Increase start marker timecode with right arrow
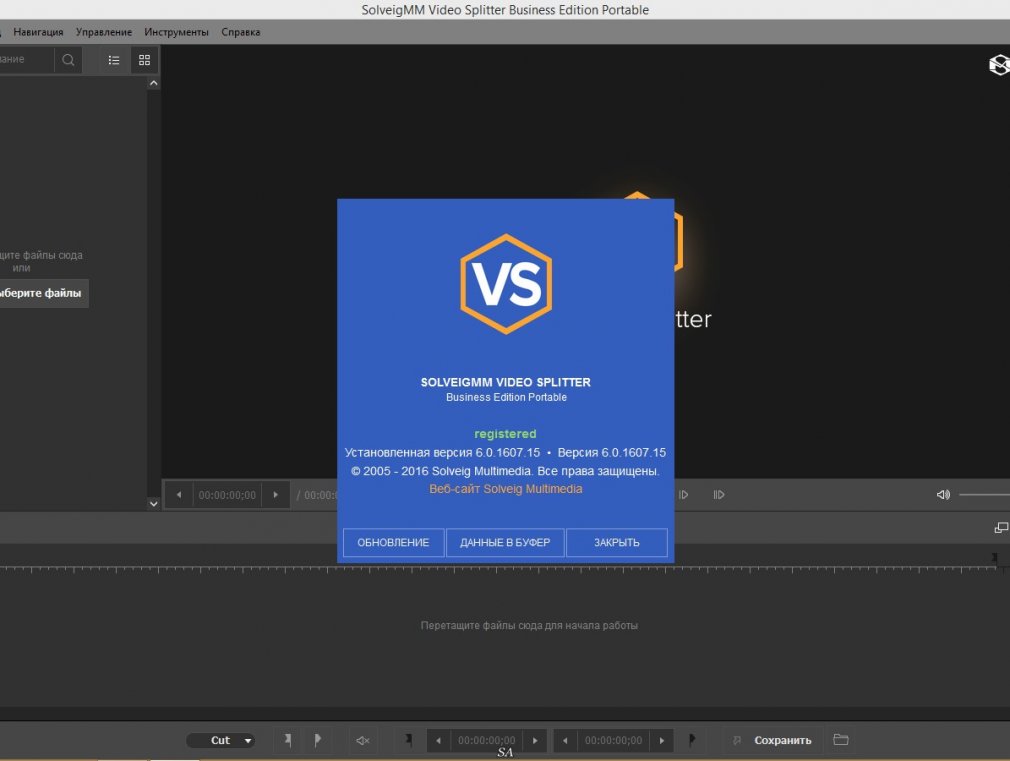Image resolution: width=1010 pixels, height=761 pixels. 535,740
